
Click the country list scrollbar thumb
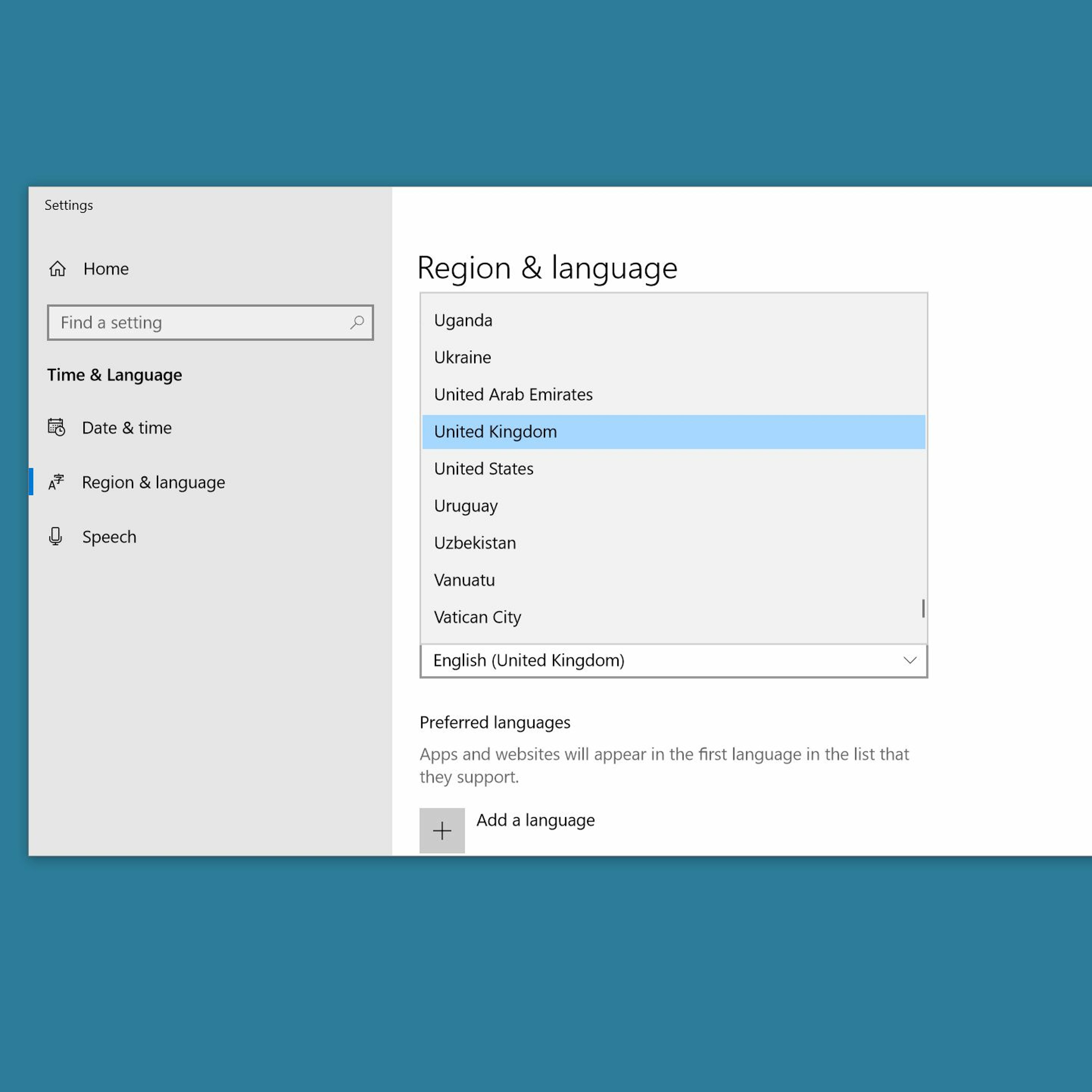click(x=923, y=609)
